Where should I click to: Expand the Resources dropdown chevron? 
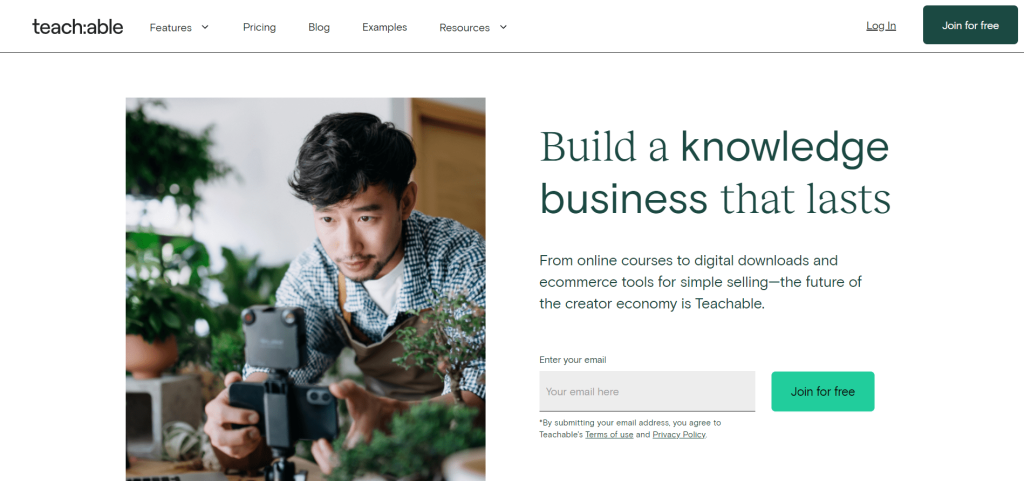(x=503, y=27)
